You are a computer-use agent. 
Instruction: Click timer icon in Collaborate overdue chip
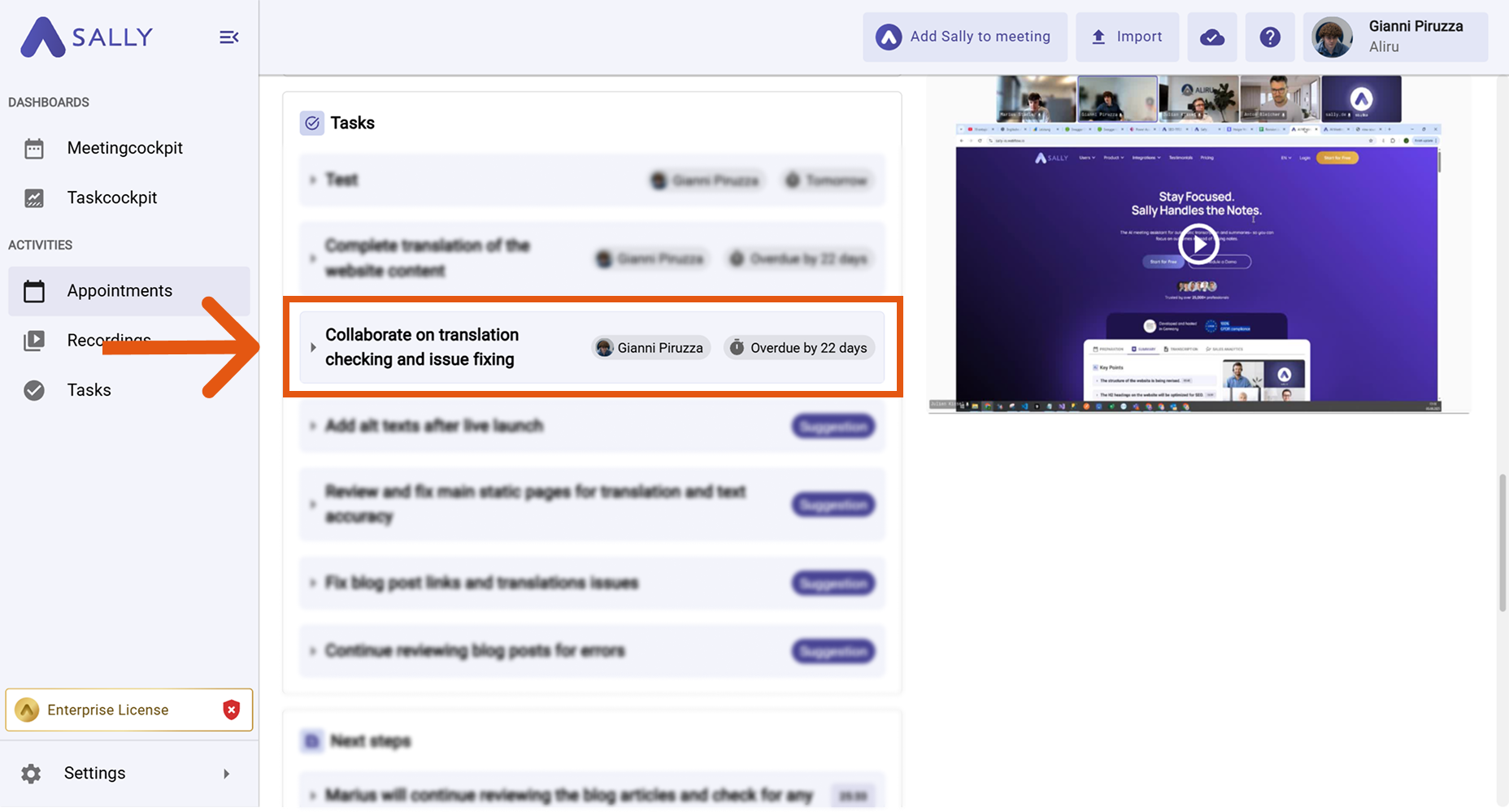click(x=737, y=348)
